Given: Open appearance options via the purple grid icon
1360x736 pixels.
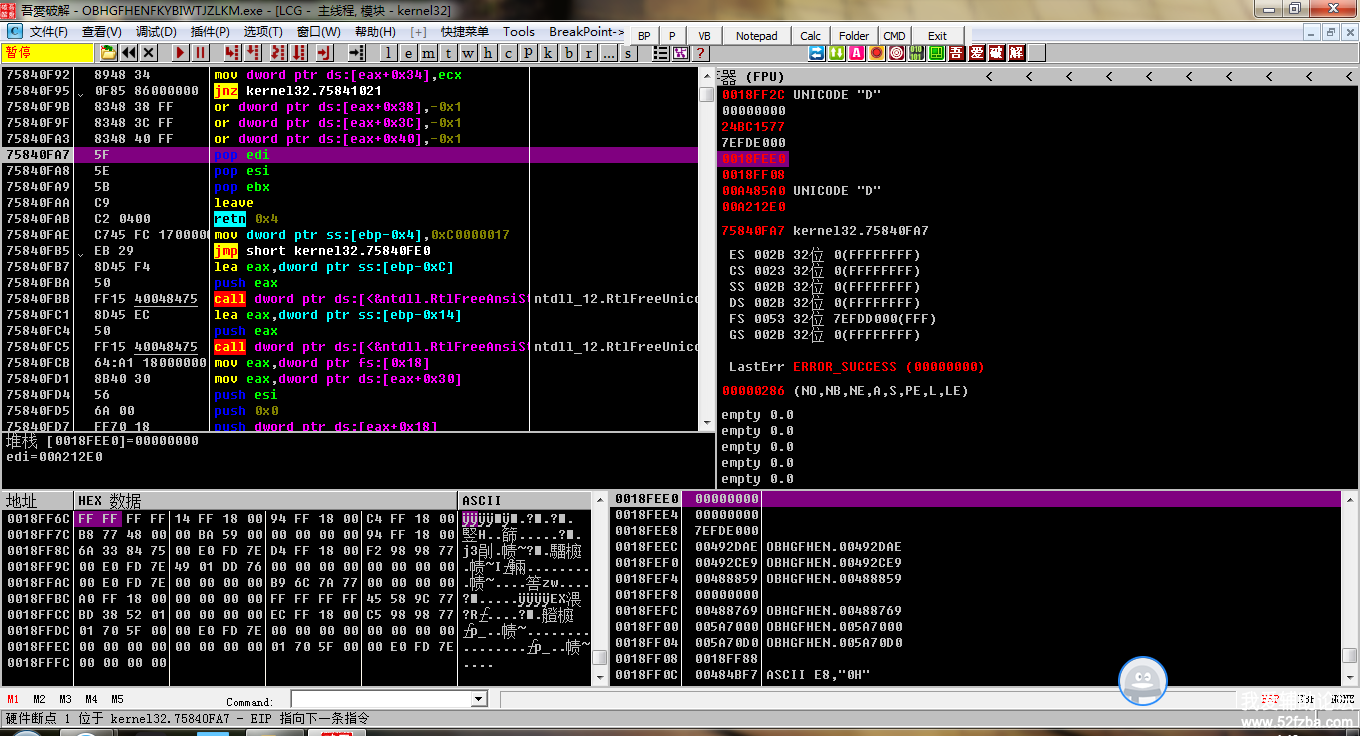Looking at the screenshot, I should pos(681,53).
